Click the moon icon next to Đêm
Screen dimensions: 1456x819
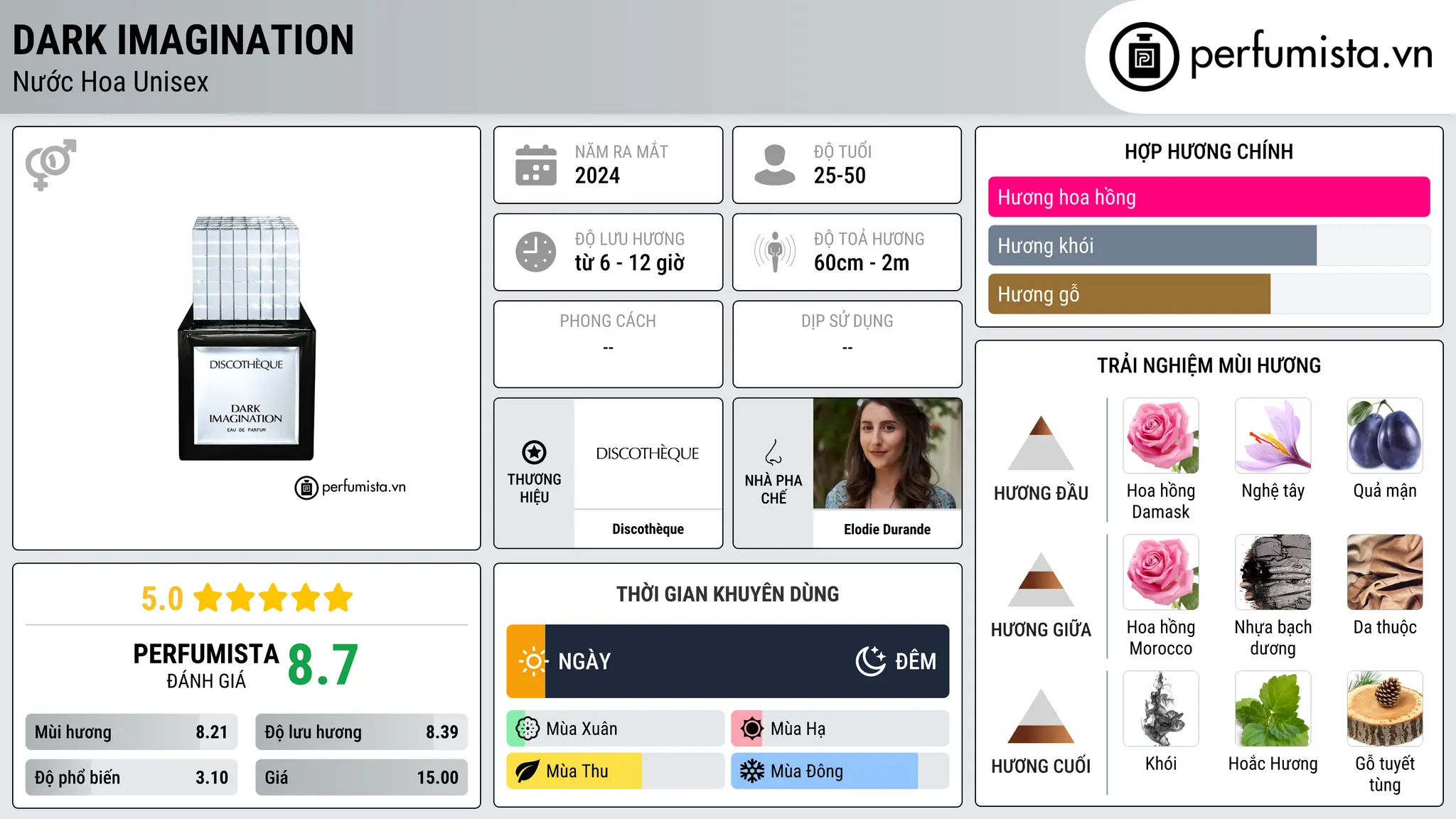click(870, 661)
